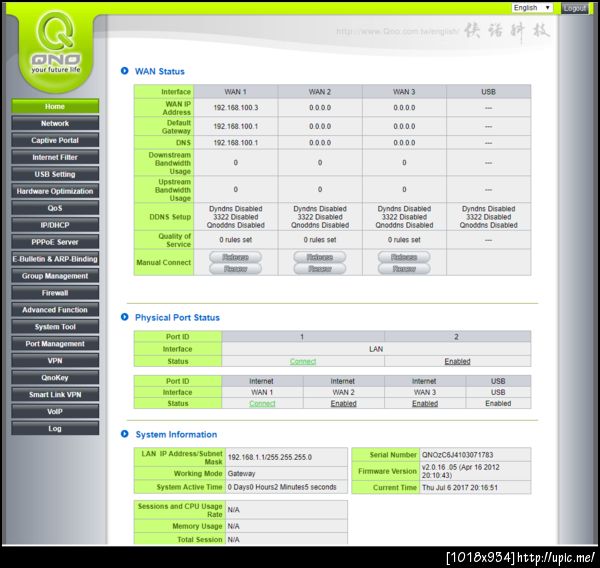Click Enabled status link for LAN port 2
Image resolution: width=600 pixels, height=568 pixels.
coord(457,361)
